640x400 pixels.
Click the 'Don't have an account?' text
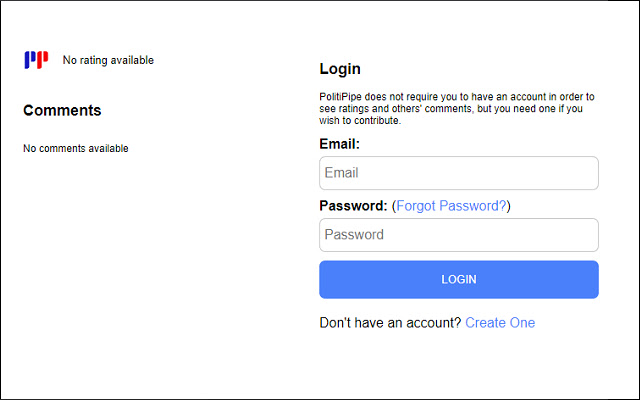coord(390,323)
